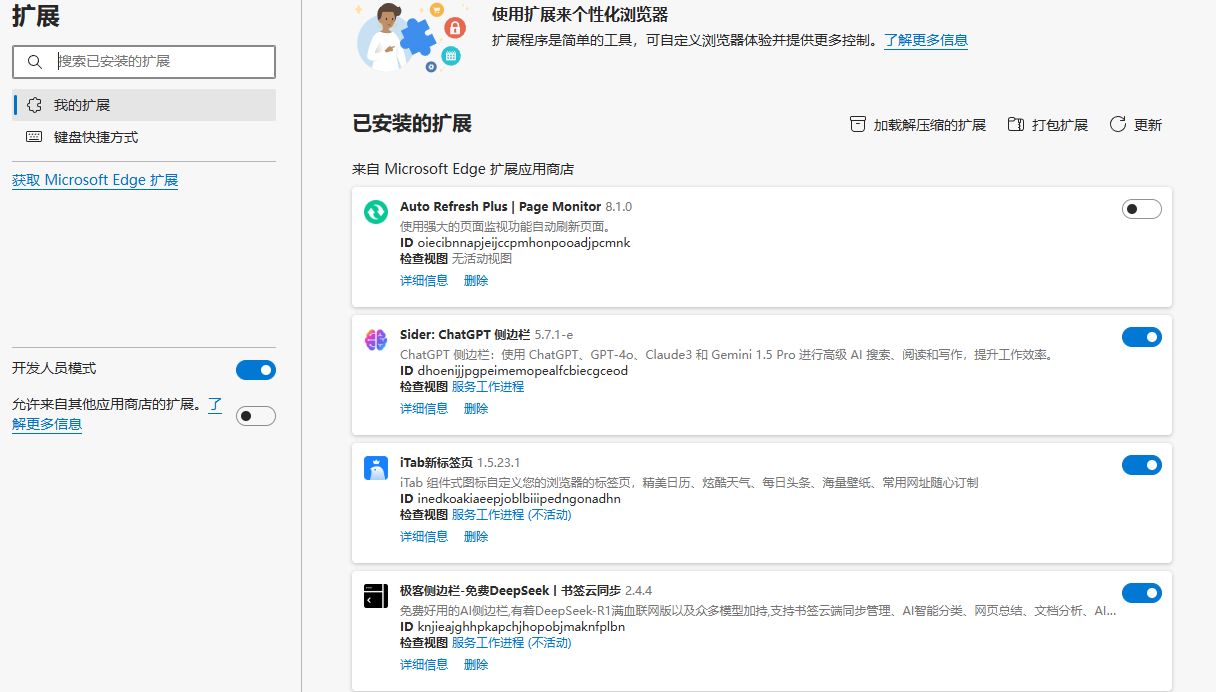Click the 搜索已安装的扩展 search field
The height and width of the screenshot is (692, 1216).
(144, 61)
